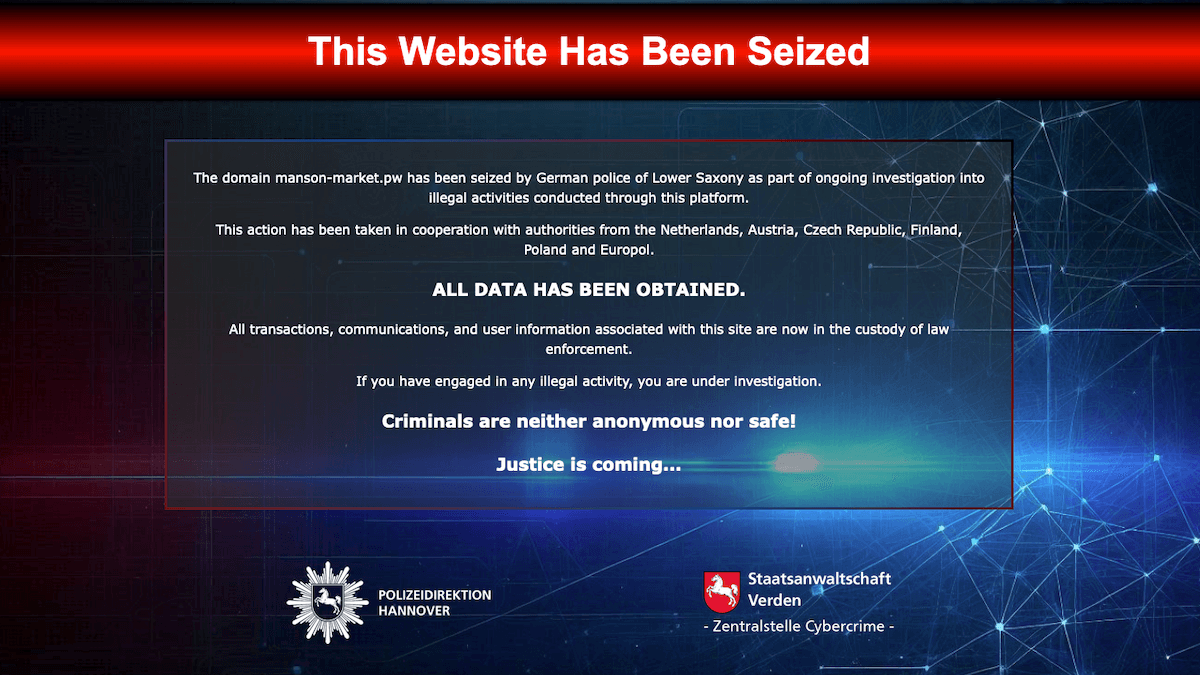Click the paragraph about transactions and communications
Image resolution: width=1200 pixels, height=675 pixels.
coord(589,339)
